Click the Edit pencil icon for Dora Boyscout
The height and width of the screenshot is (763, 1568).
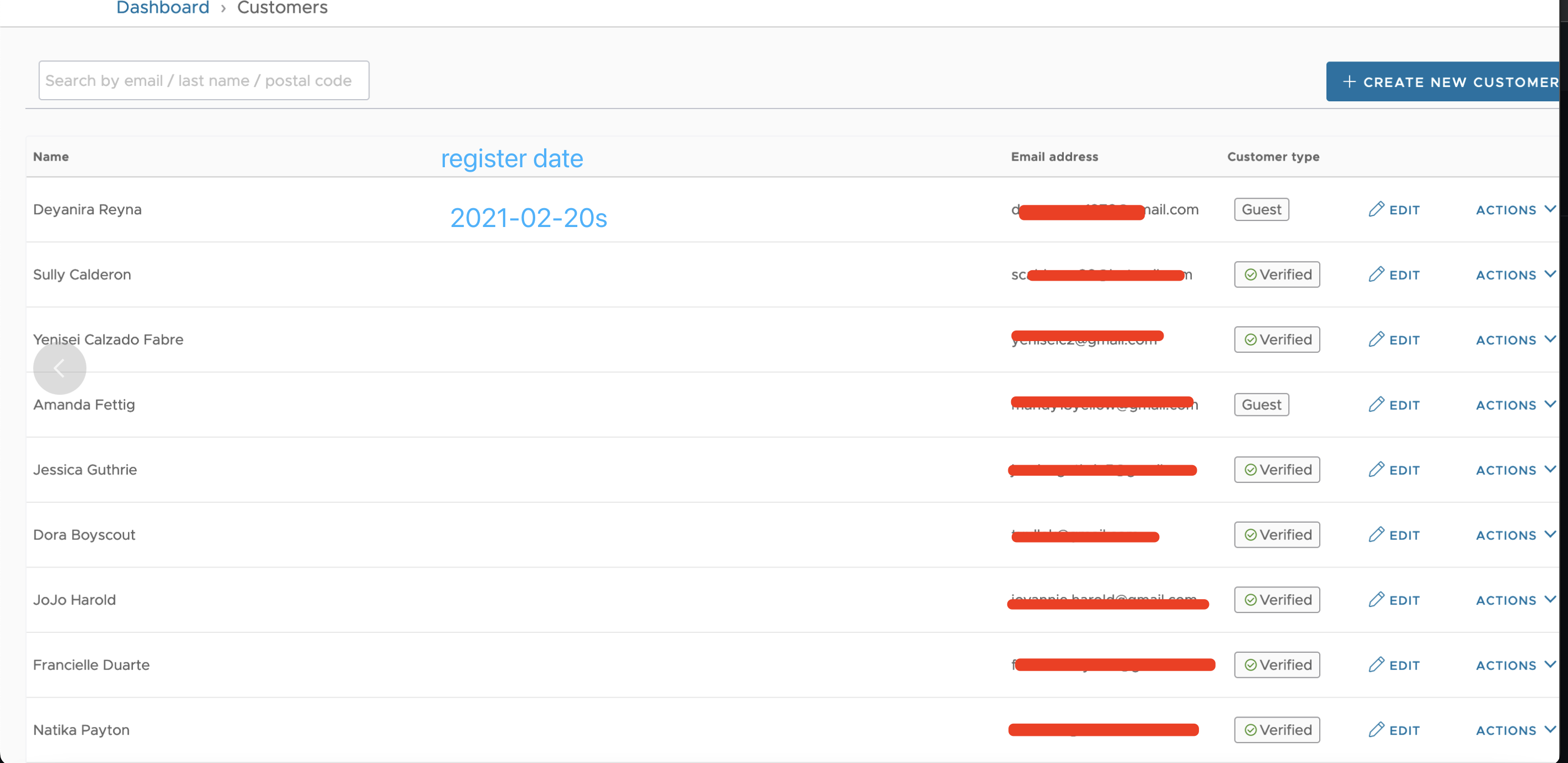1377,535
